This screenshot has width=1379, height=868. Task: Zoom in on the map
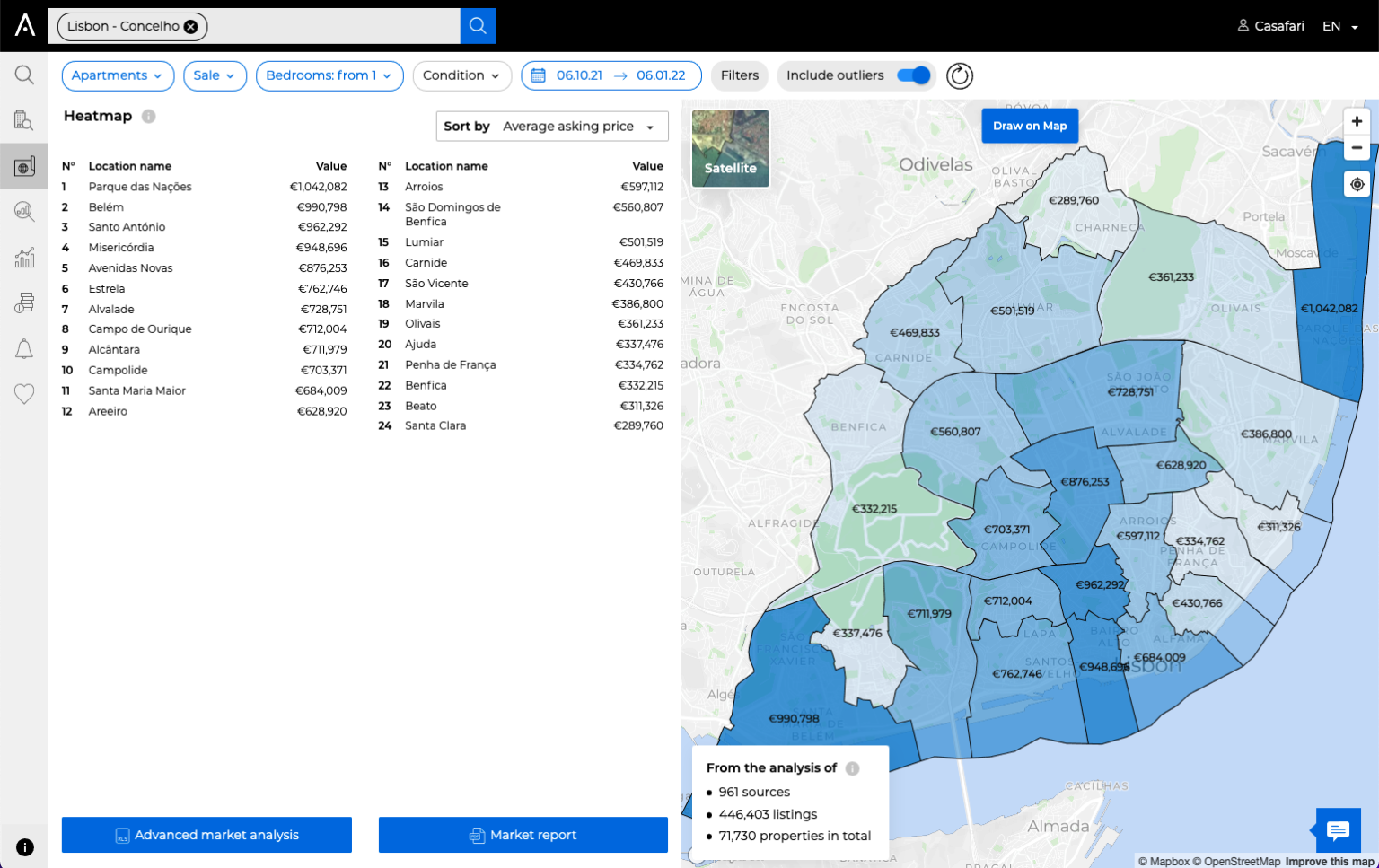[x=1357, y=121]
